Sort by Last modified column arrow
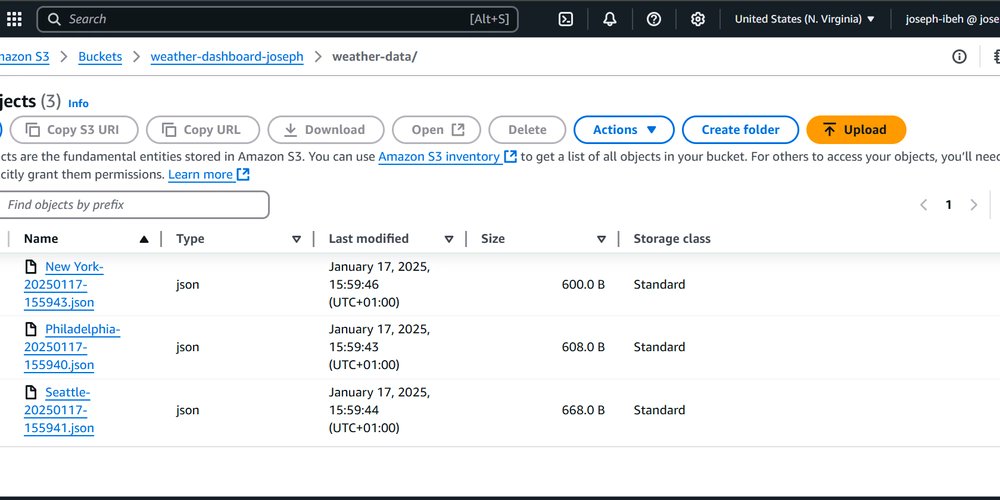 point(449,239)
